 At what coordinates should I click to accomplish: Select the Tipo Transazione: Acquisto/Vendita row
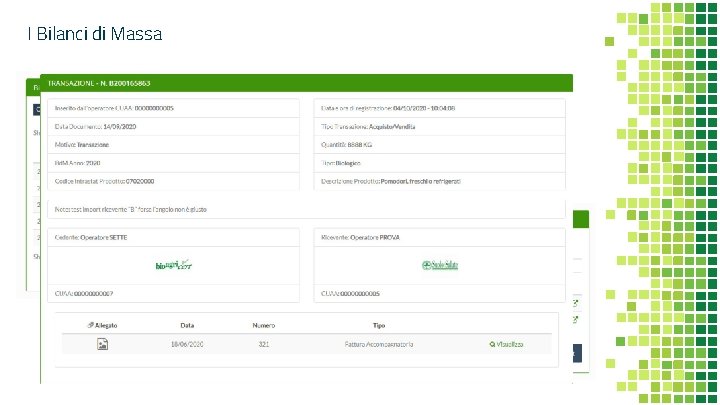click(439, 126)
